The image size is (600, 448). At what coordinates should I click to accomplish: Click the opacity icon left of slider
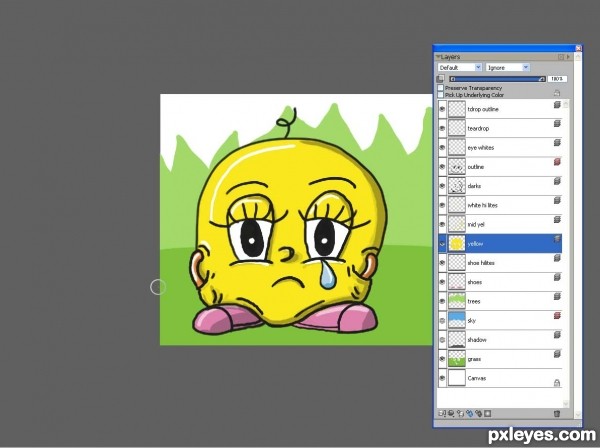tap(440, 79)
